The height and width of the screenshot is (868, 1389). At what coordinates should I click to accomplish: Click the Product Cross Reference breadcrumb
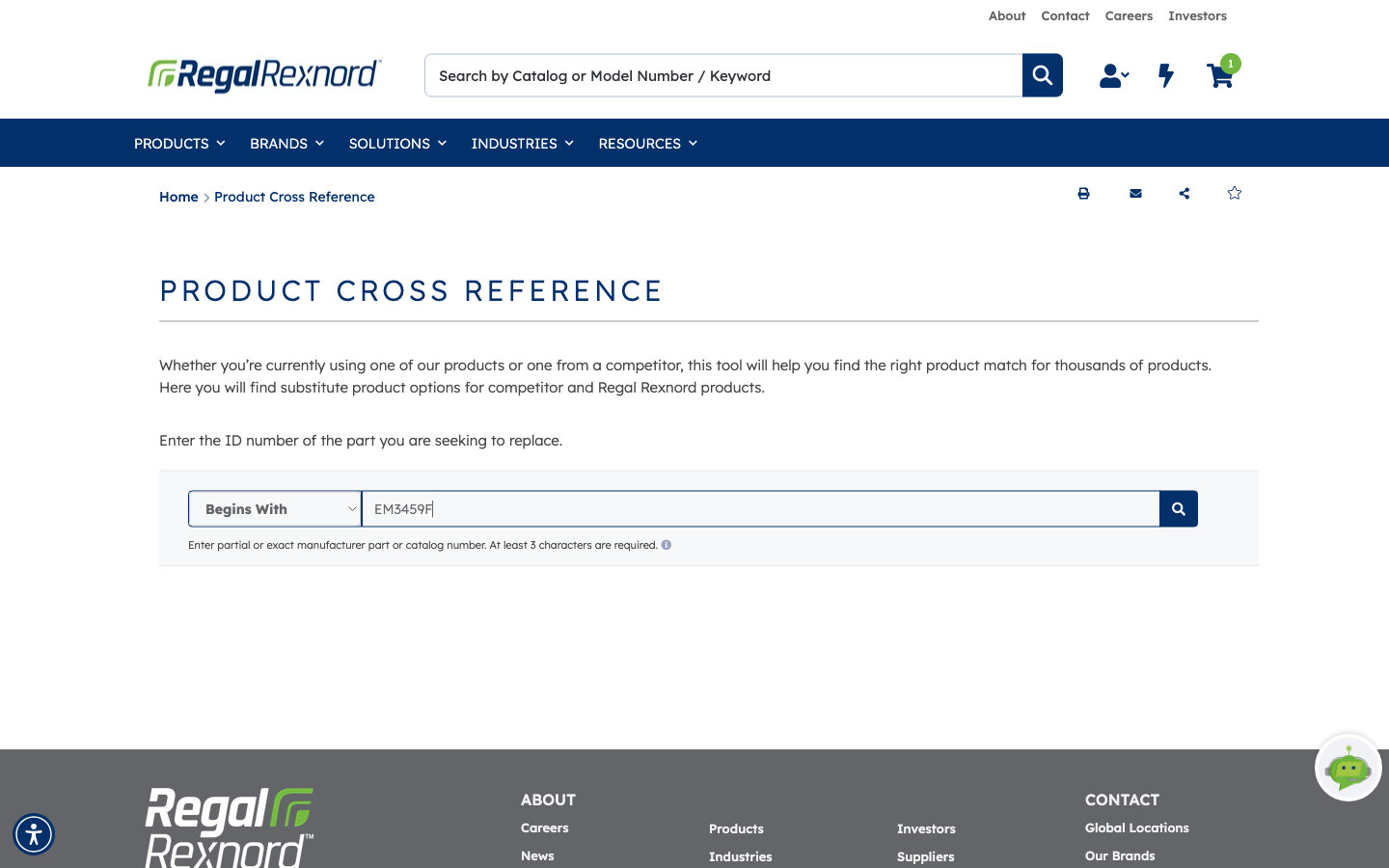[x=294, y=197]
